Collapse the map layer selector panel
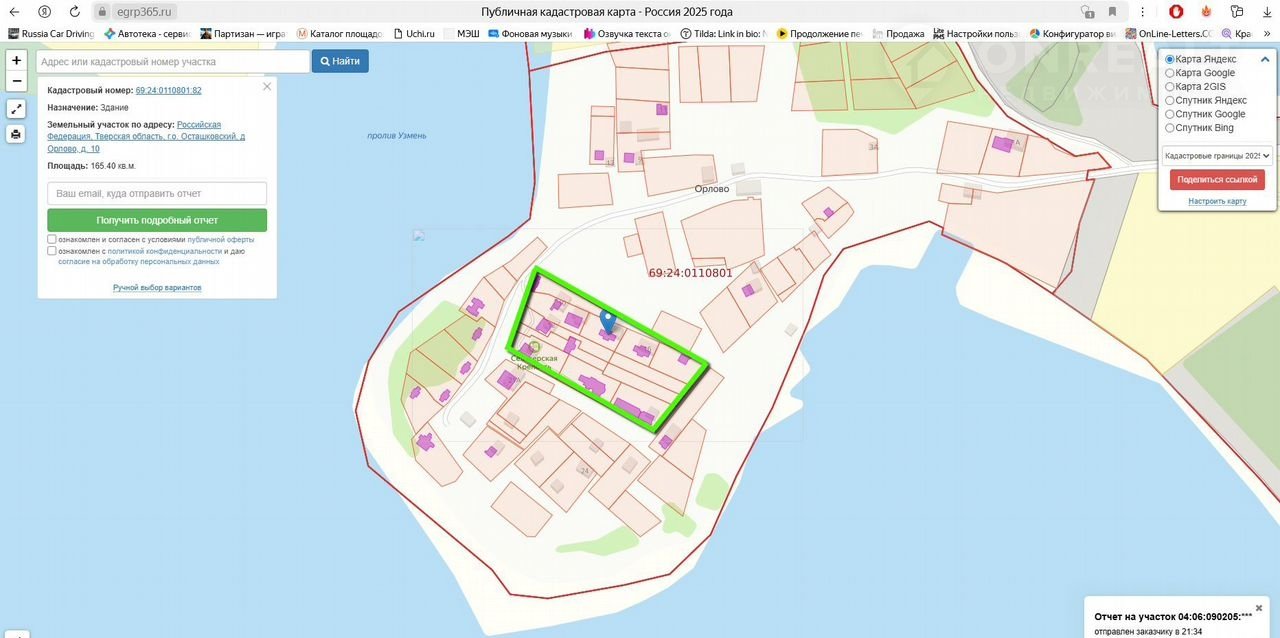Image resolution: width=1280 pixels, height=638 pixels. pyautogui.click(x=1266, y=58)
